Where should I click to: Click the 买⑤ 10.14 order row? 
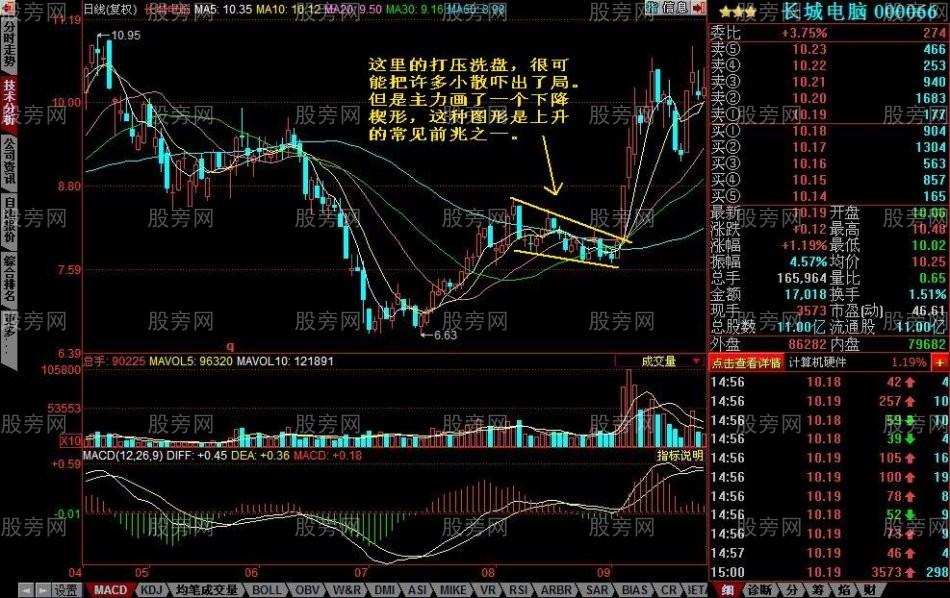[x=828, y=196]
